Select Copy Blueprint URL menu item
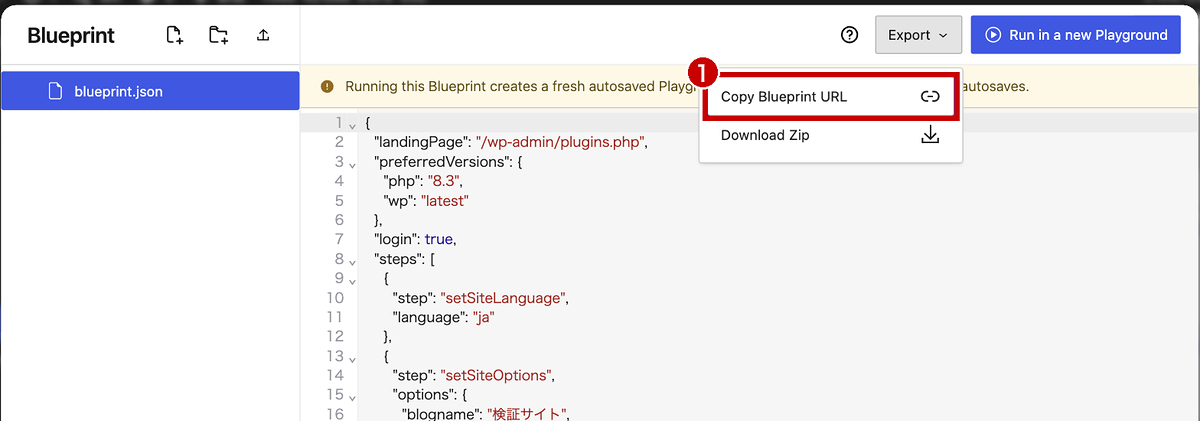Screen dimensions: 1200x421 [830, 97]
